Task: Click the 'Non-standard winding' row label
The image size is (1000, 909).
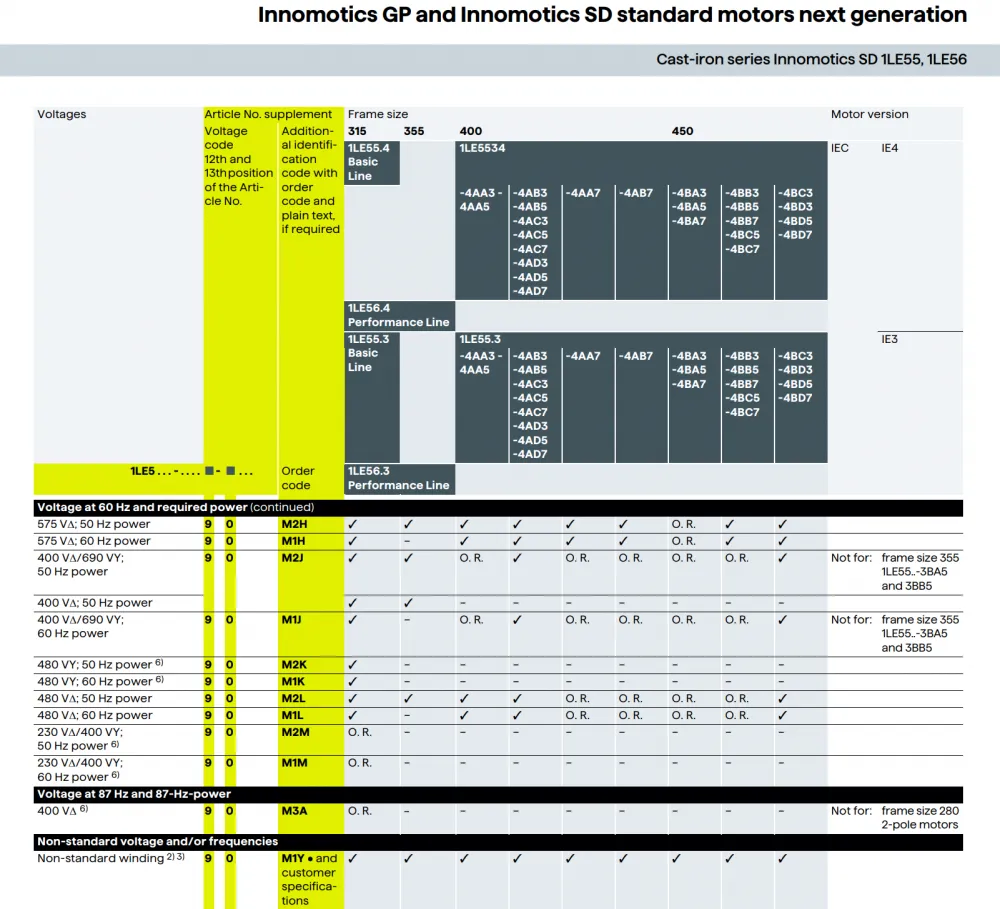Action: (110, 859)
